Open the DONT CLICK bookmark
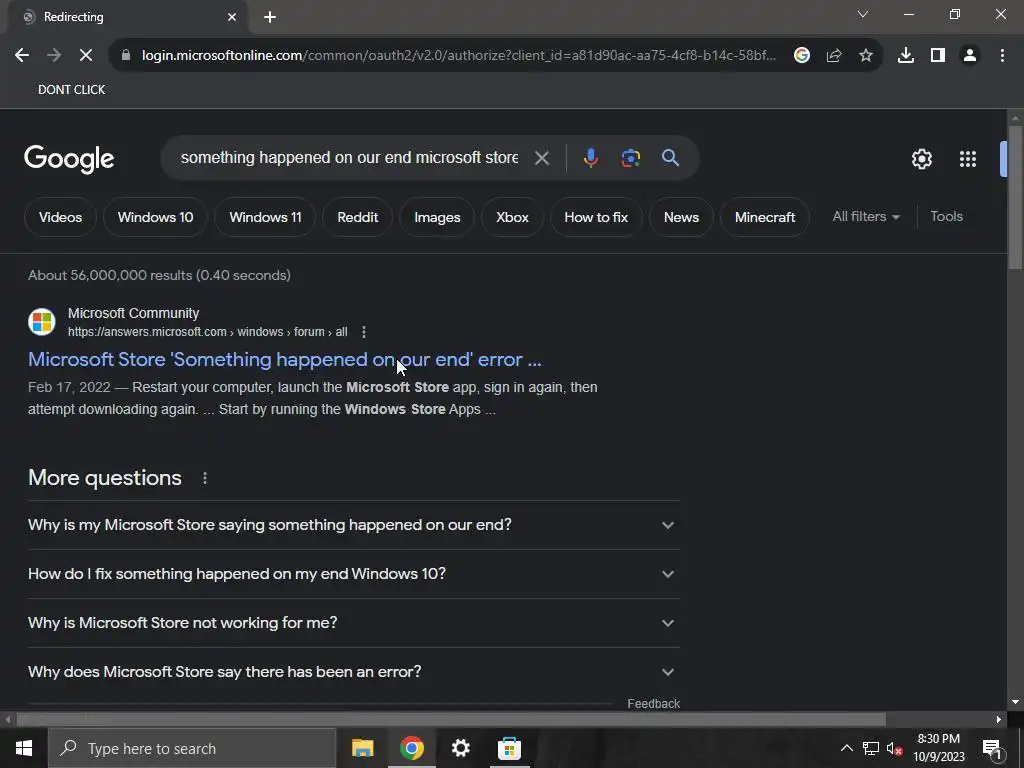Screen dimensions: 1024x768 [71, 89]
